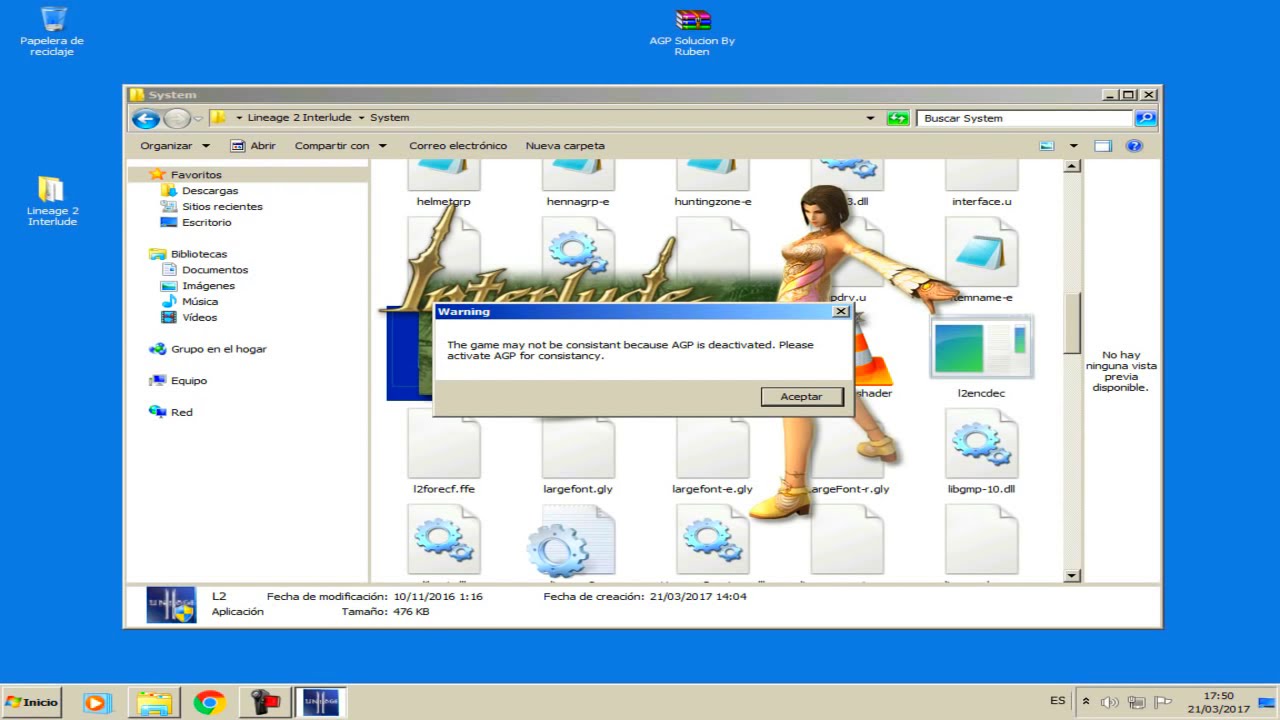Select the Lineage 2 Interlude desktop folder
The image size is (1280, 720).
click(52, 201)
